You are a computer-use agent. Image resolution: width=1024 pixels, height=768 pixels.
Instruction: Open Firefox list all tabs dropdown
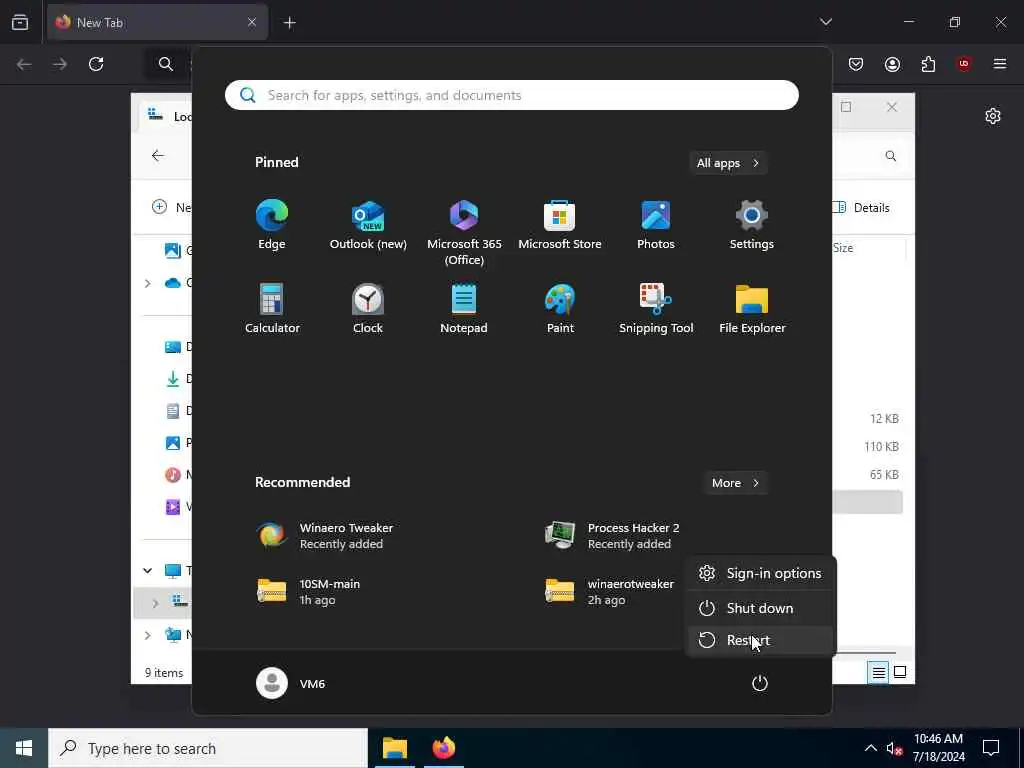826,22
